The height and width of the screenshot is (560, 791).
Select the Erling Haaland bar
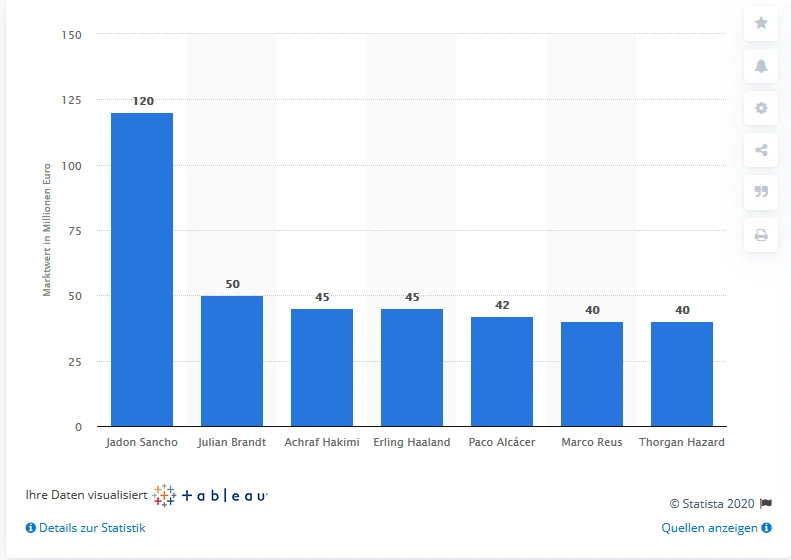(x=412, y=368)
